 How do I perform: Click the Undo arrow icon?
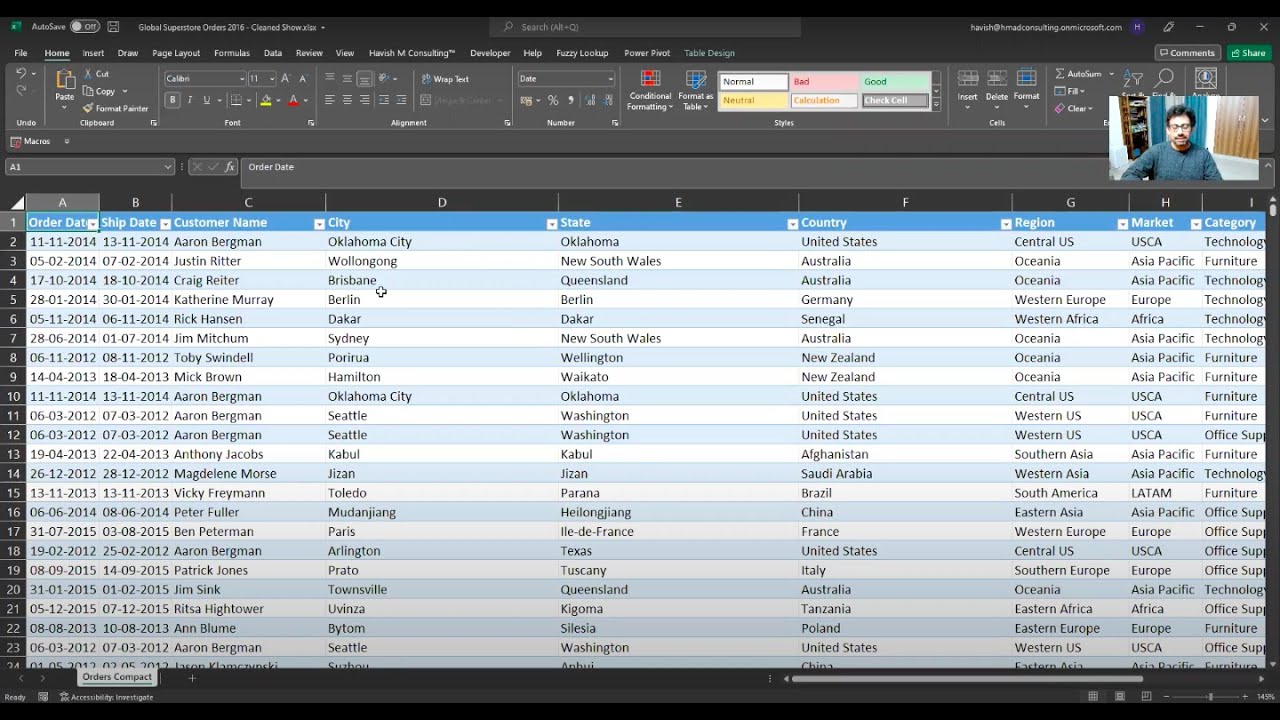[21, 74]
